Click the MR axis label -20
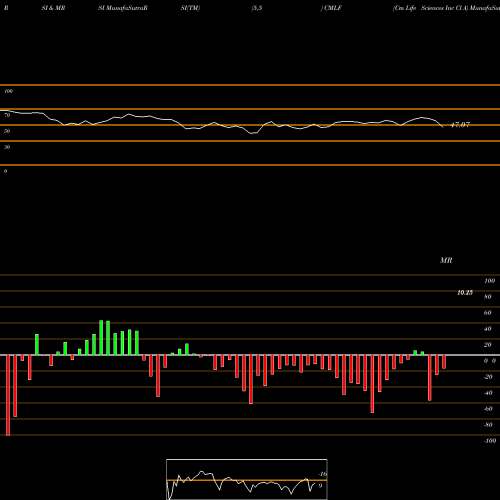 (488, 377)
